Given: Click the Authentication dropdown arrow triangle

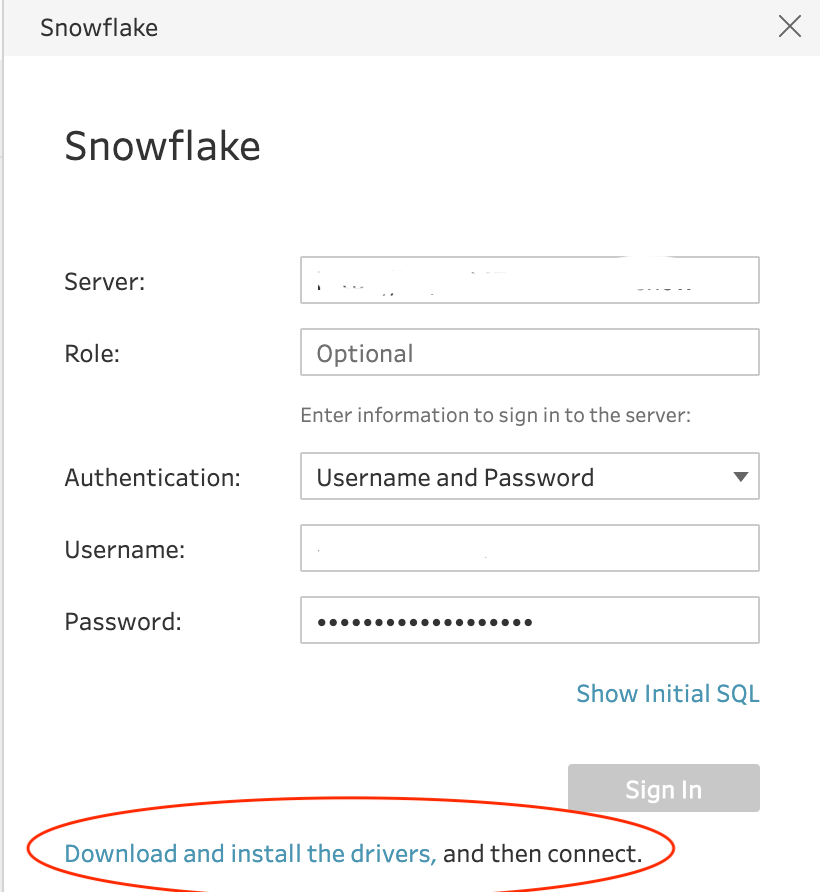Looking at the screenshot, I should tap(740, 477).
